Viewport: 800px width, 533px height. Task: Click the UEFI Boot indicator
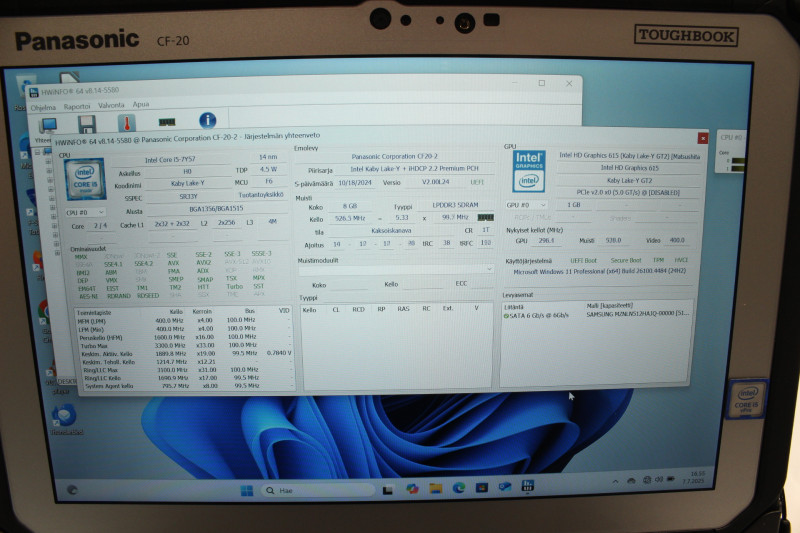tap(583, 260)
